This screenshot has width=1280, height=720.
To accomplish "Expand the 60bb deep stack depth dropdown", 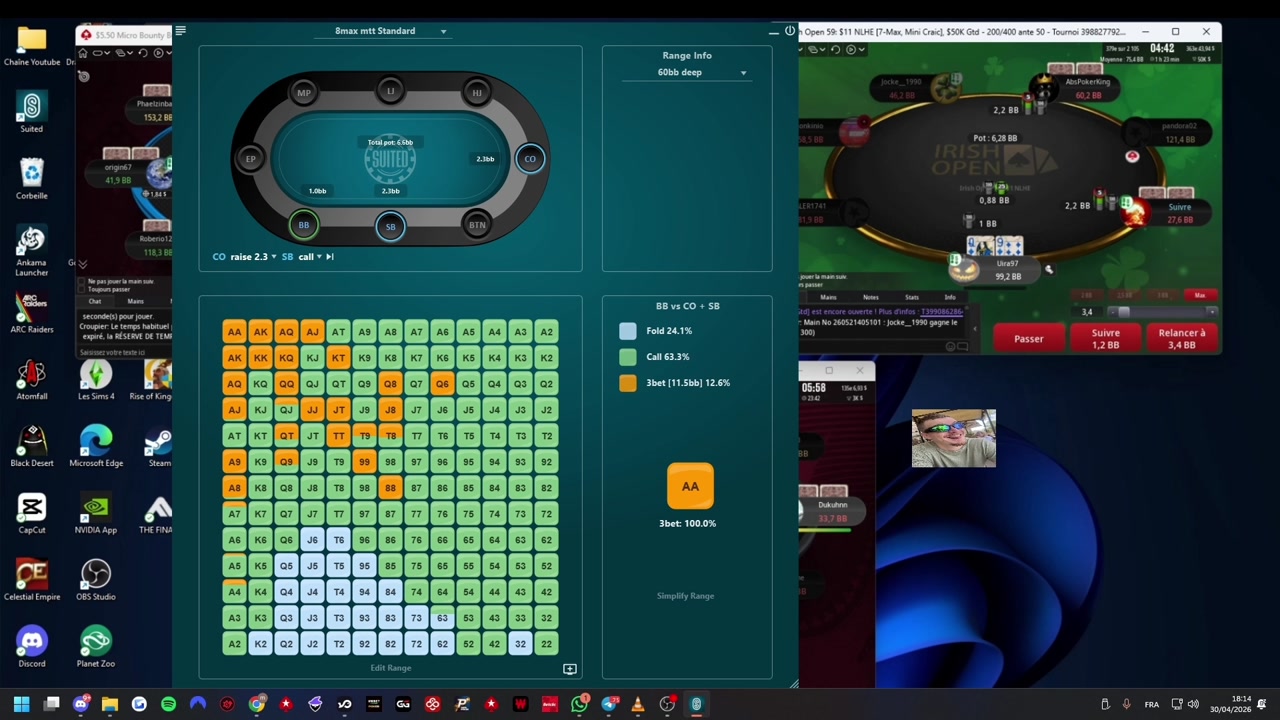I will (x=686, y=72).
